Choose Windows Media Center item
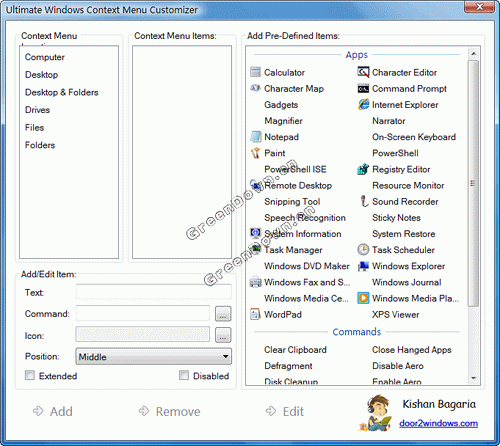The height and width of the screenshot is (446, 500). pos(307,298)
